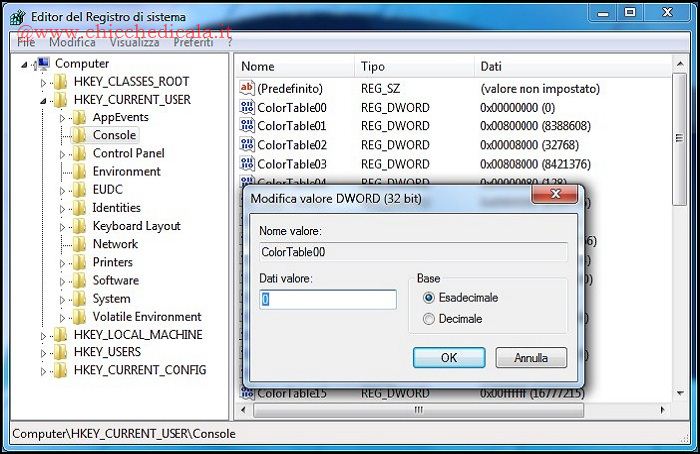Screen dimensions: 700x454
Task: Click the Control Panel folder icon
Action: (x=79, y=153)
